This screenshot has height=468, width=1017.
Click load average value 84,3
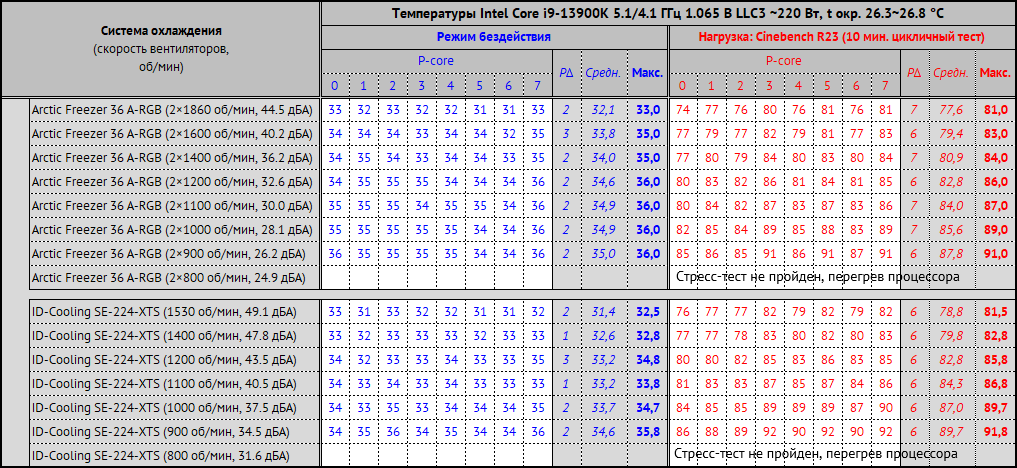tap(951, 384)
